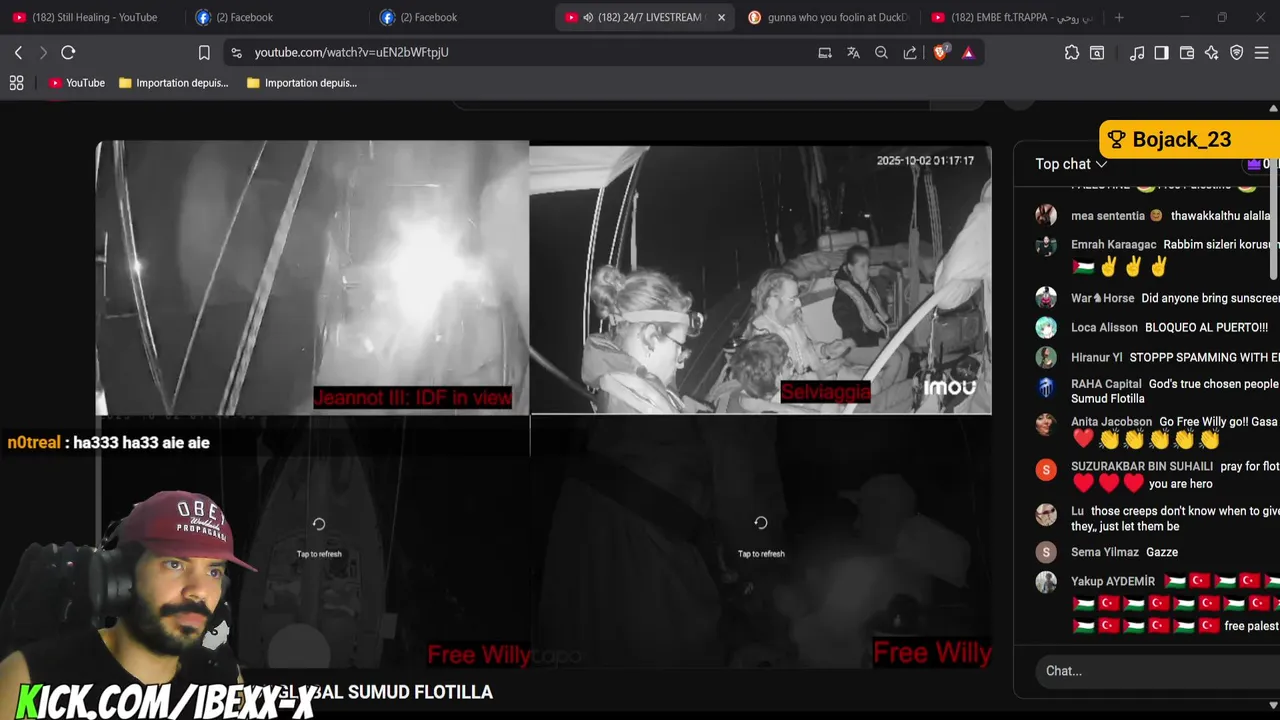Go back to the previous page
This screenshot has width=1280, height=720.
tap(18, 52)
